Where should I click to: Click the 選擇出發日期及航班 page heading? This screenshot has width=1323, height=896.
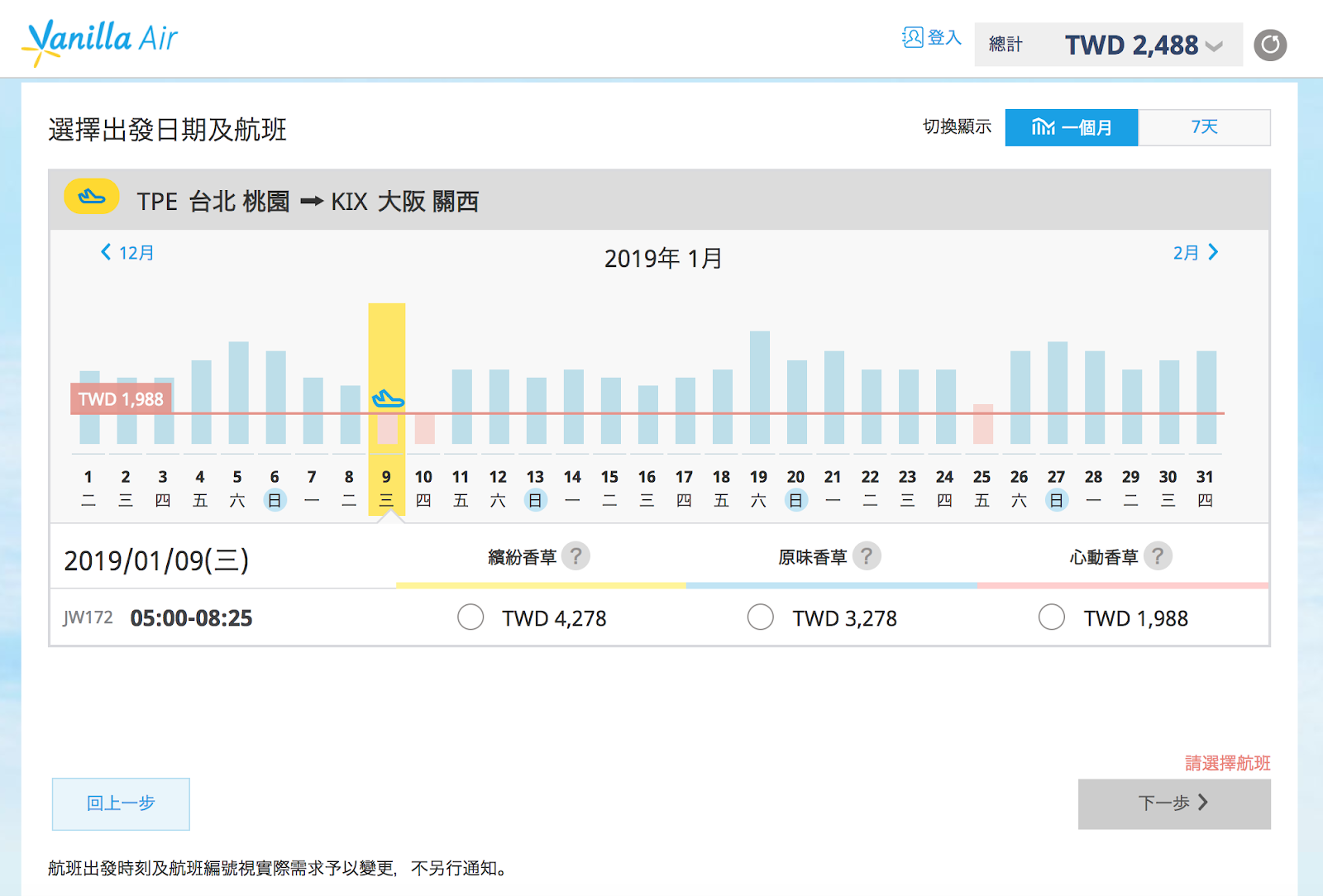[x=168, y=130]
